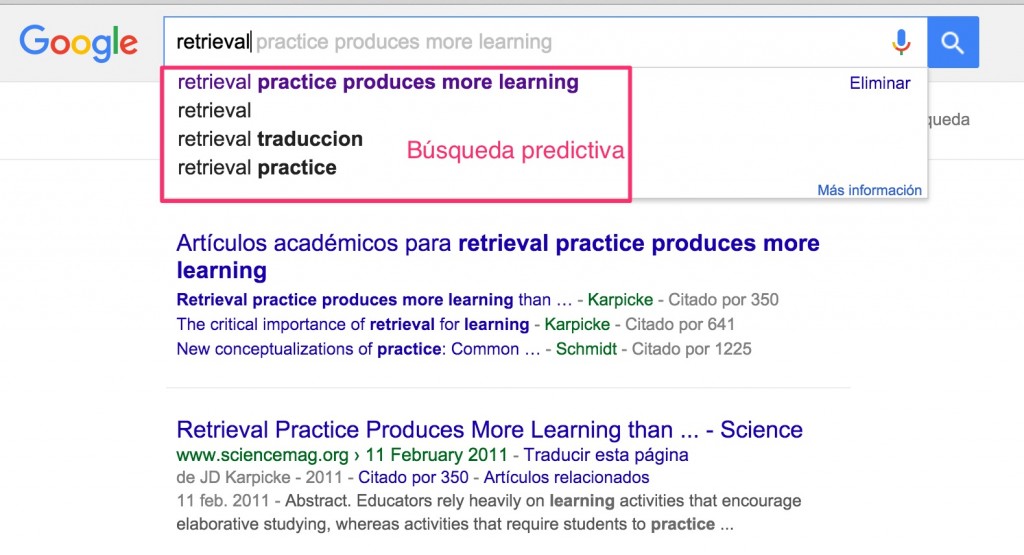Click "Traducir esta página" link

[606, 455]
